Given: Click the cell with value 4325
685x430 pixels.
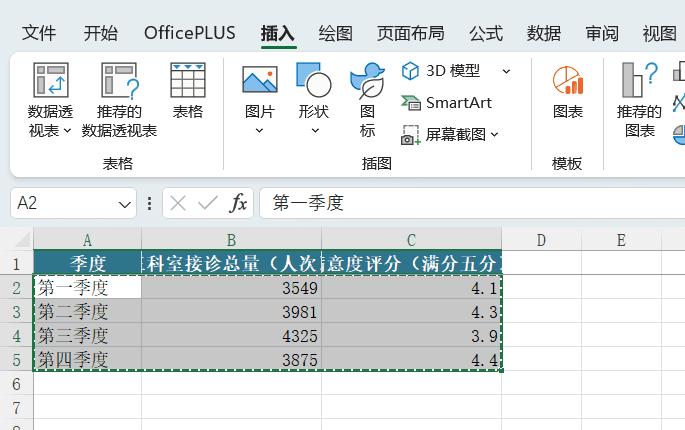Looking at the screenshot, I should click(232, 335).
